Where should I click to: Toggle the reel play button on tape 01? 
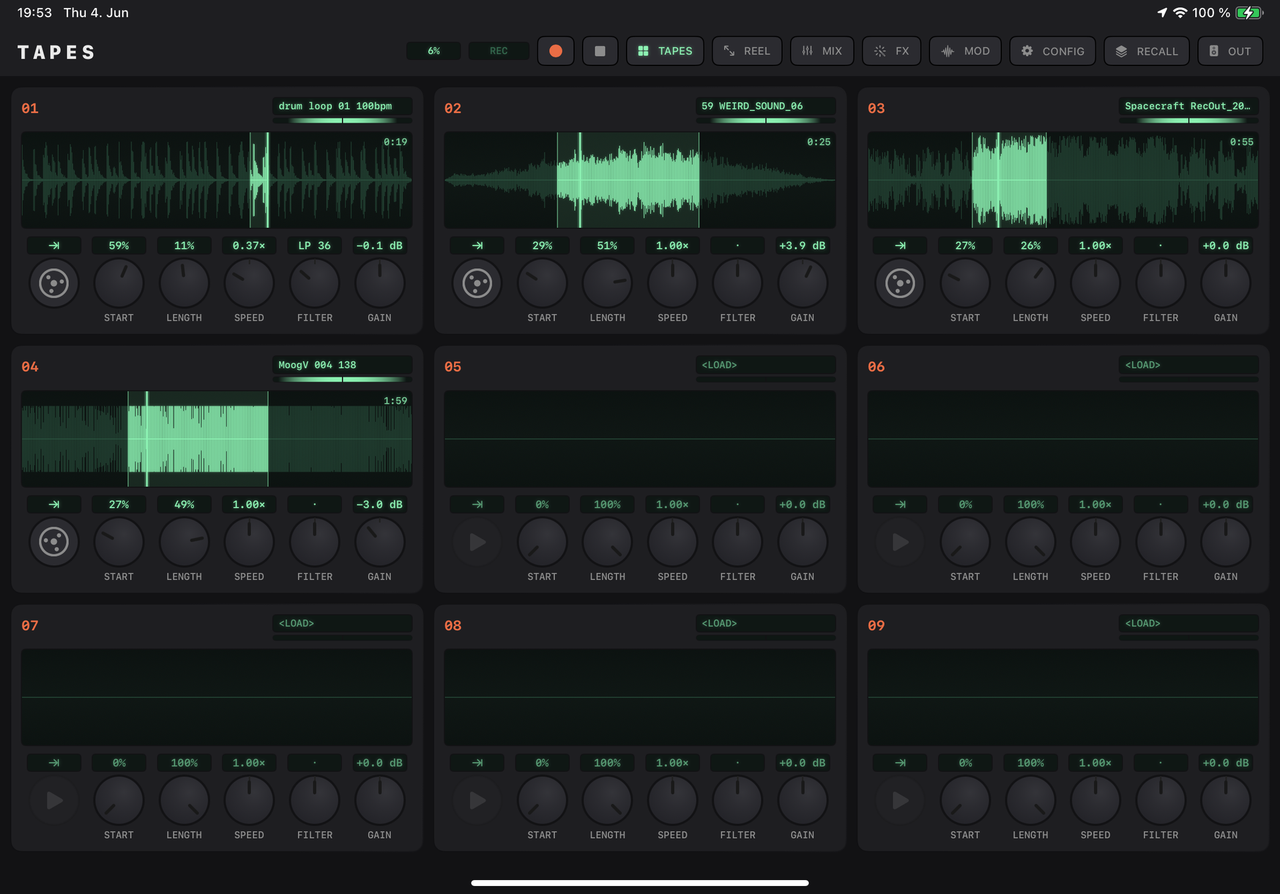tap(54, 284)
